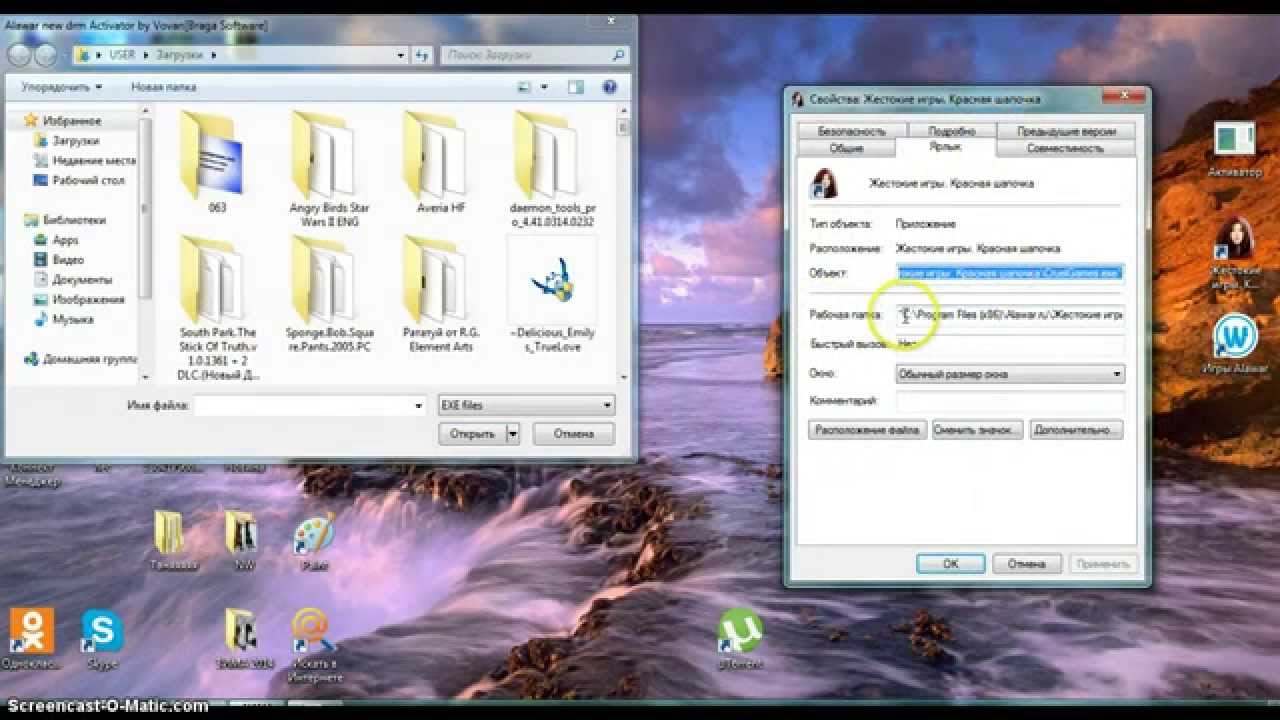
Task: Switch to the Безопасность tab
Action: click(x=851, y=131)
